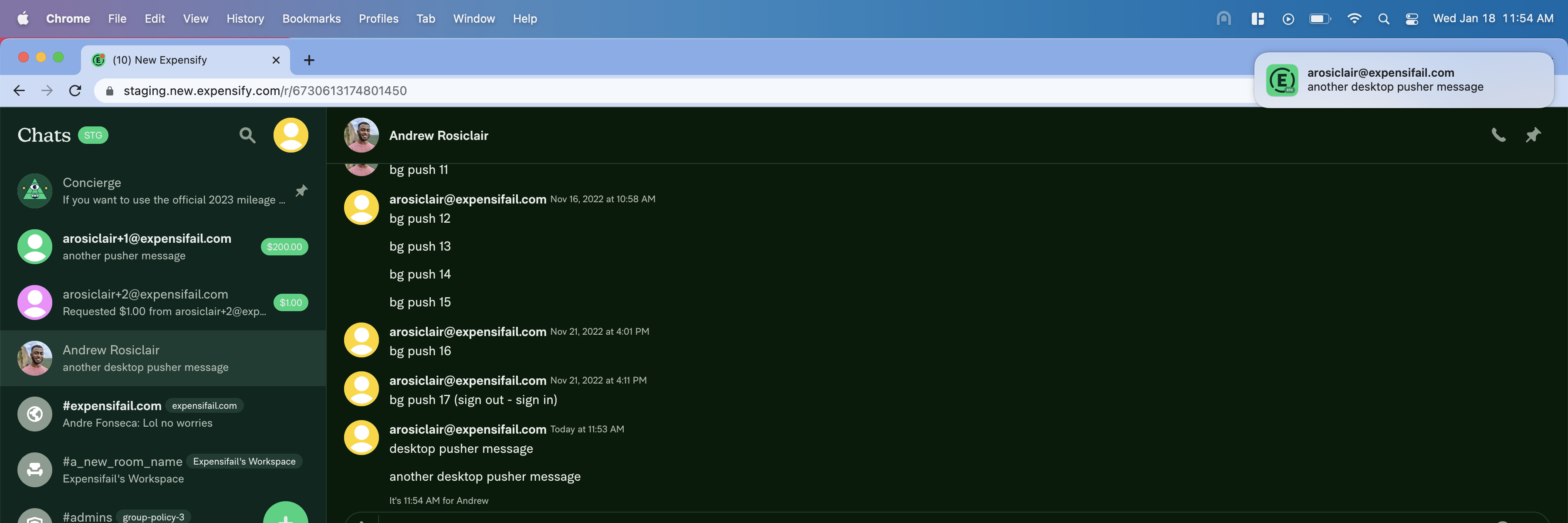Click the desktop pusher message notification banner
Viewport: 1568px width, 523px height.
[x=1403, y=80]
